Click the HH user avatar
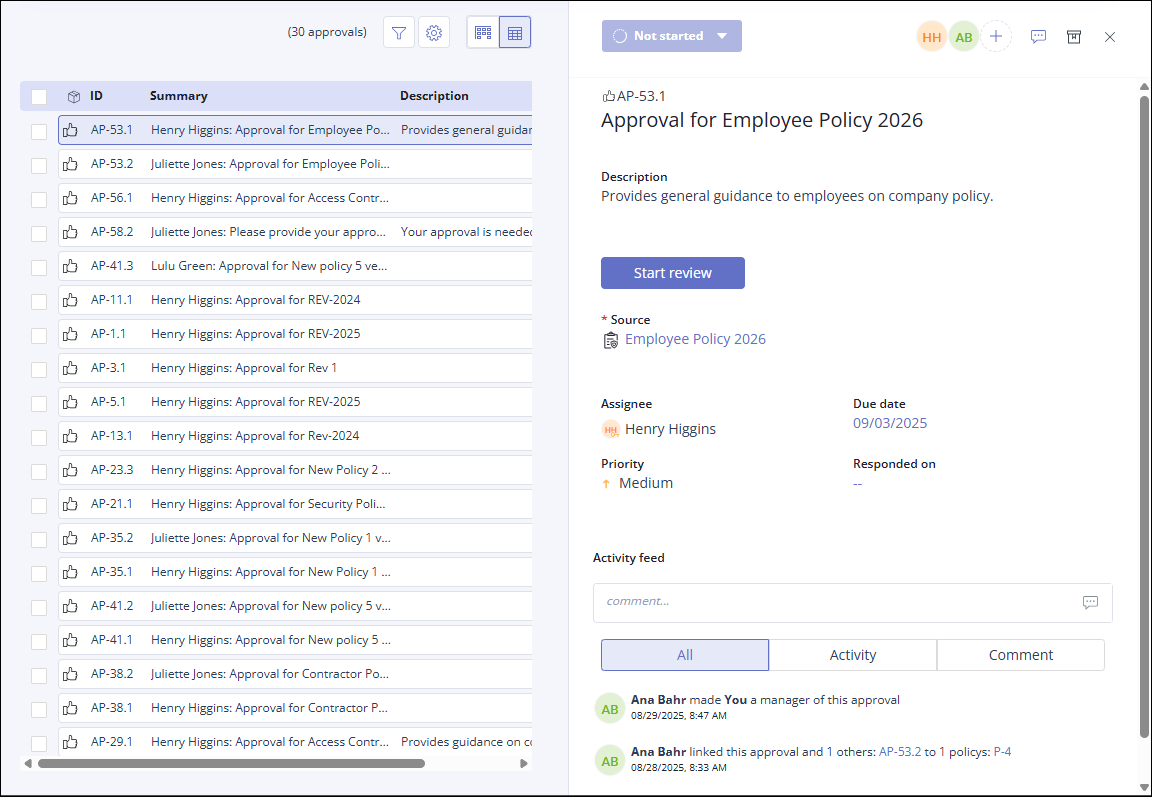 pyautogui.click(x=931, y=37)
